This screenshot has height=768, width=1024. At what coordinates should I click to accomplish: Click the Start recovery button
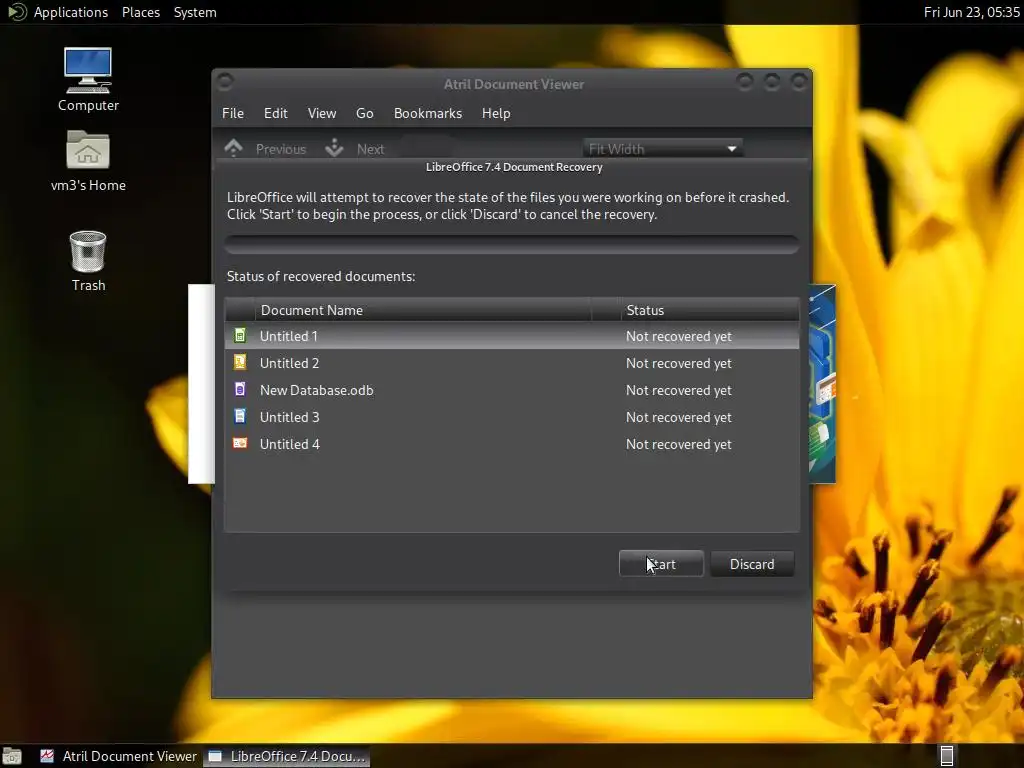point(661,564)
